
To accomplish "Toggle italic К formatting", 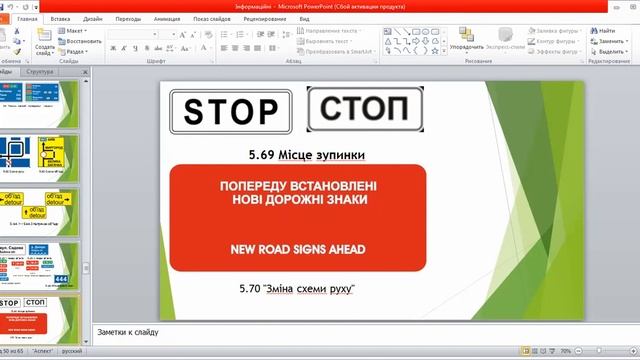I will coord(124,48).
